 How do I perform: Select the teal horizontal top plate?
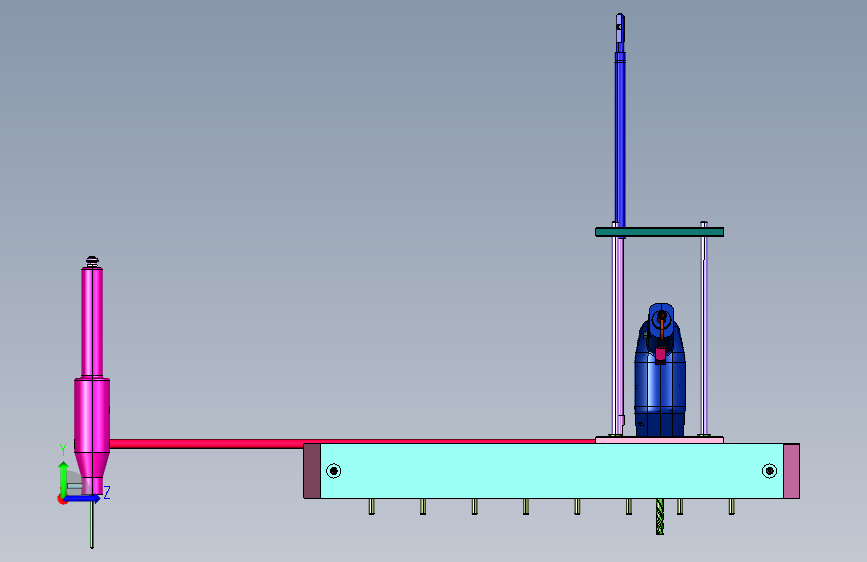pos(659,232)
